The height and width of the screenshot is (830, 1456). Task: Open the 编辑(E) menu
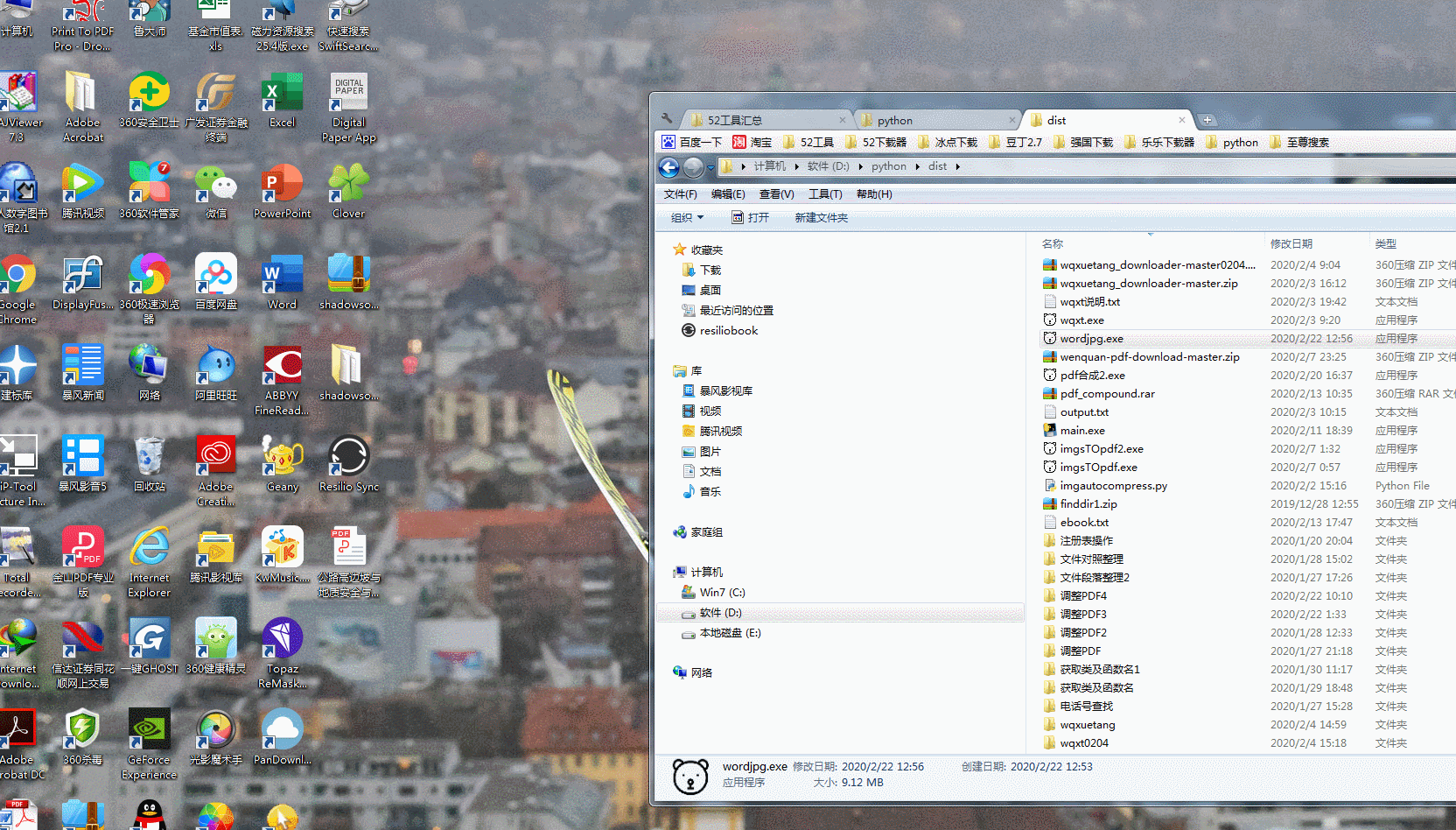click(x=728, y=194)
